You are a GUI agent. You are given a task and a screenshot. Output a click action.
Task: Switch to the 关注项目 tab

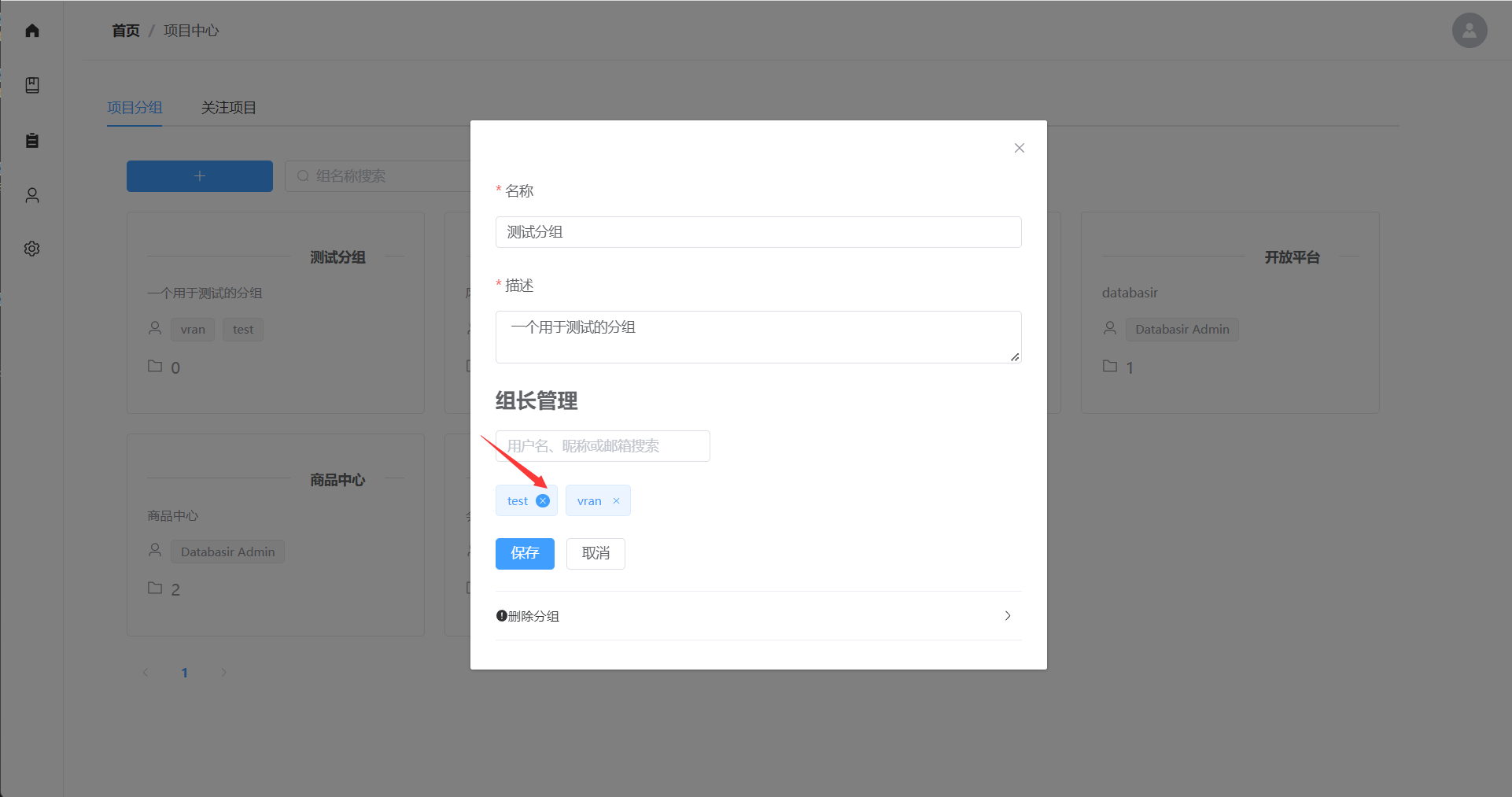click(228, 108)
